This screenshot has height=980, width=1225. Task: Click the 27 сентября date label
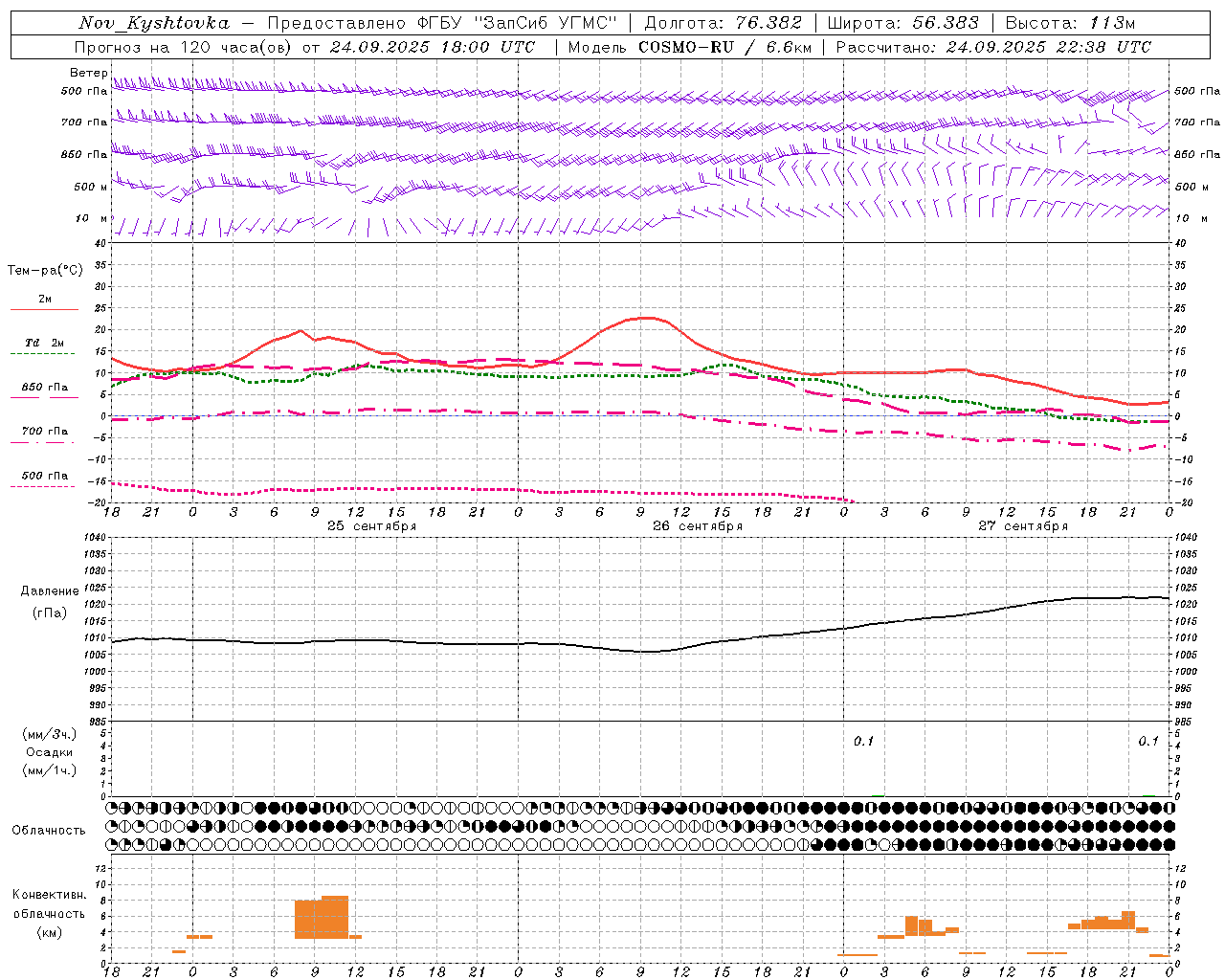click(x=1023, y=526)
